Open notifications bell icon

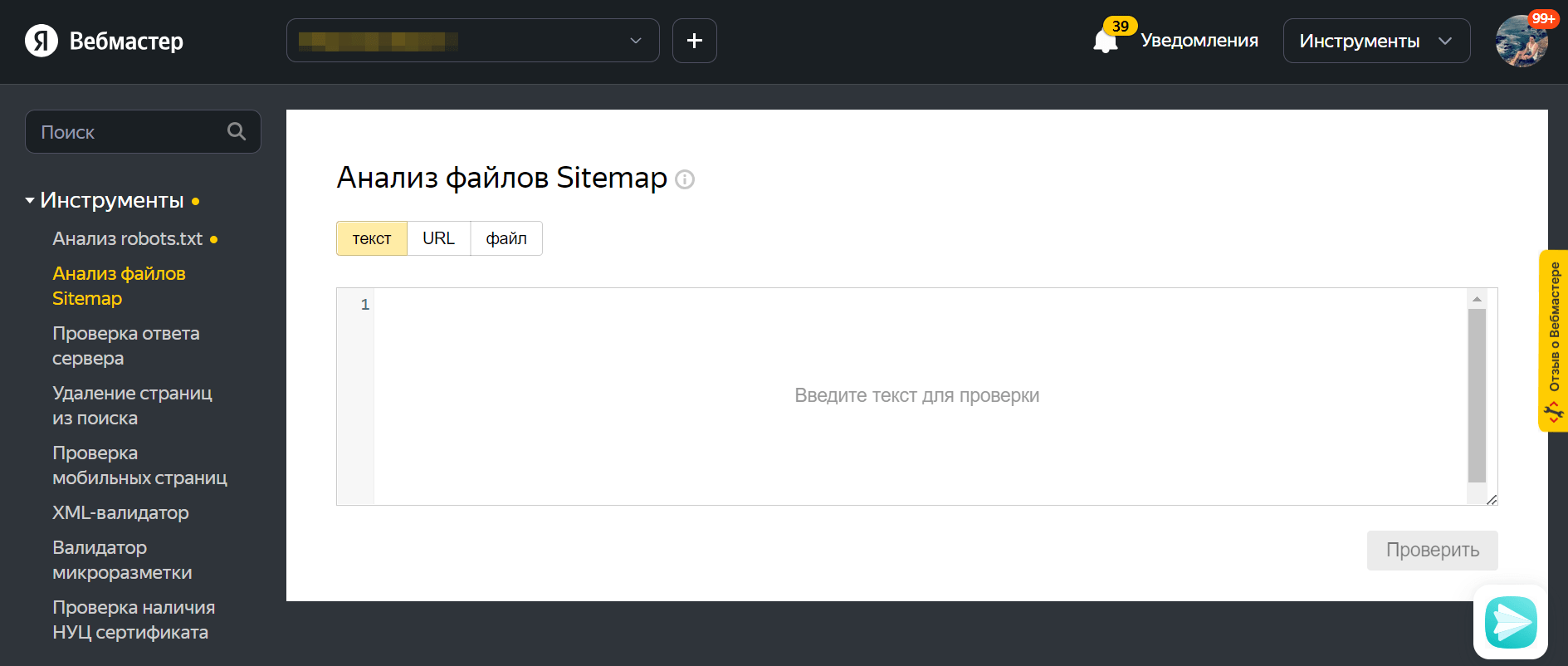pyautogui.click(x=1106, y=41)
